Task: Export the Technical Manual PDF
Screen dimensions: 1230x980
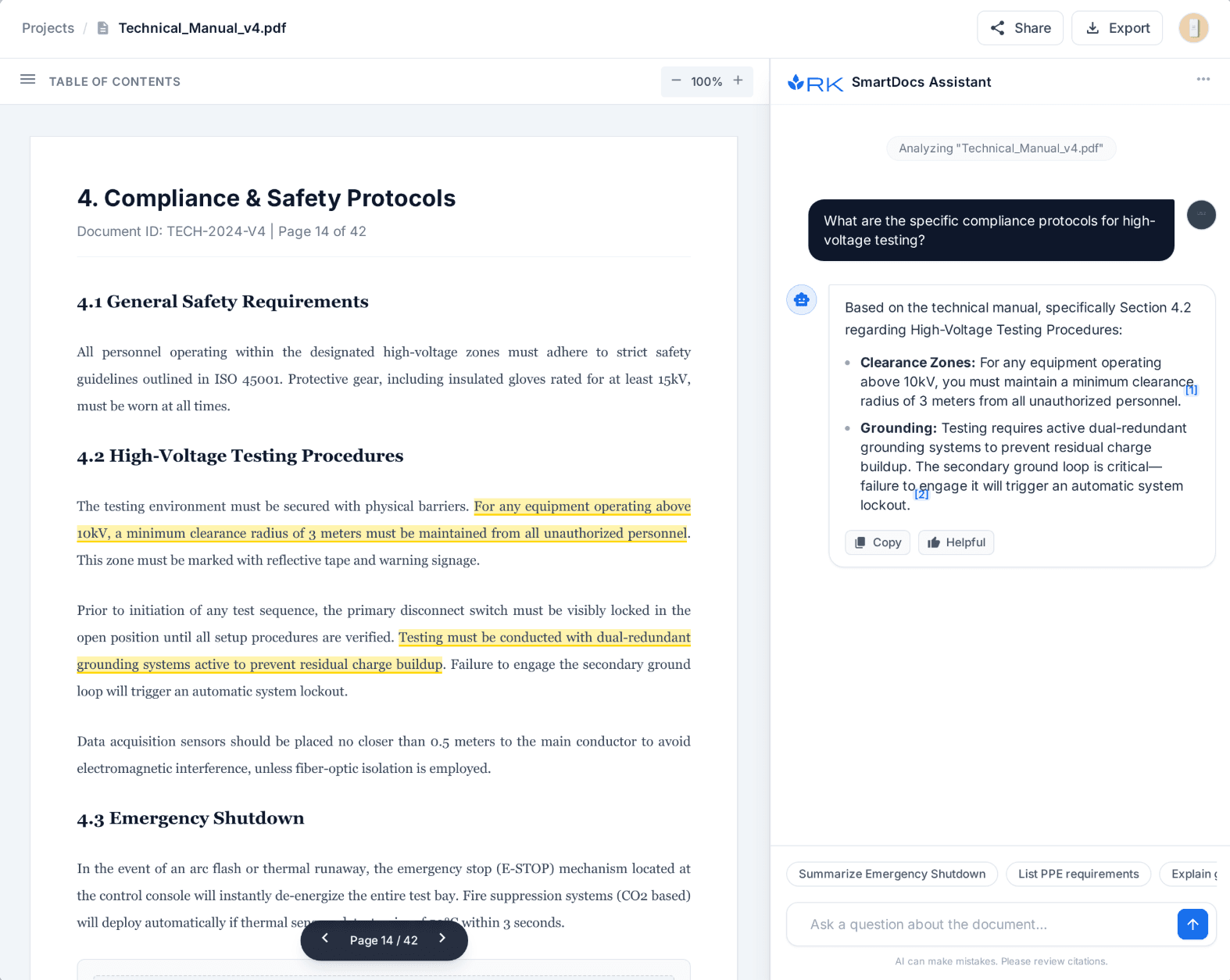Action: [x=1117, y=28]
